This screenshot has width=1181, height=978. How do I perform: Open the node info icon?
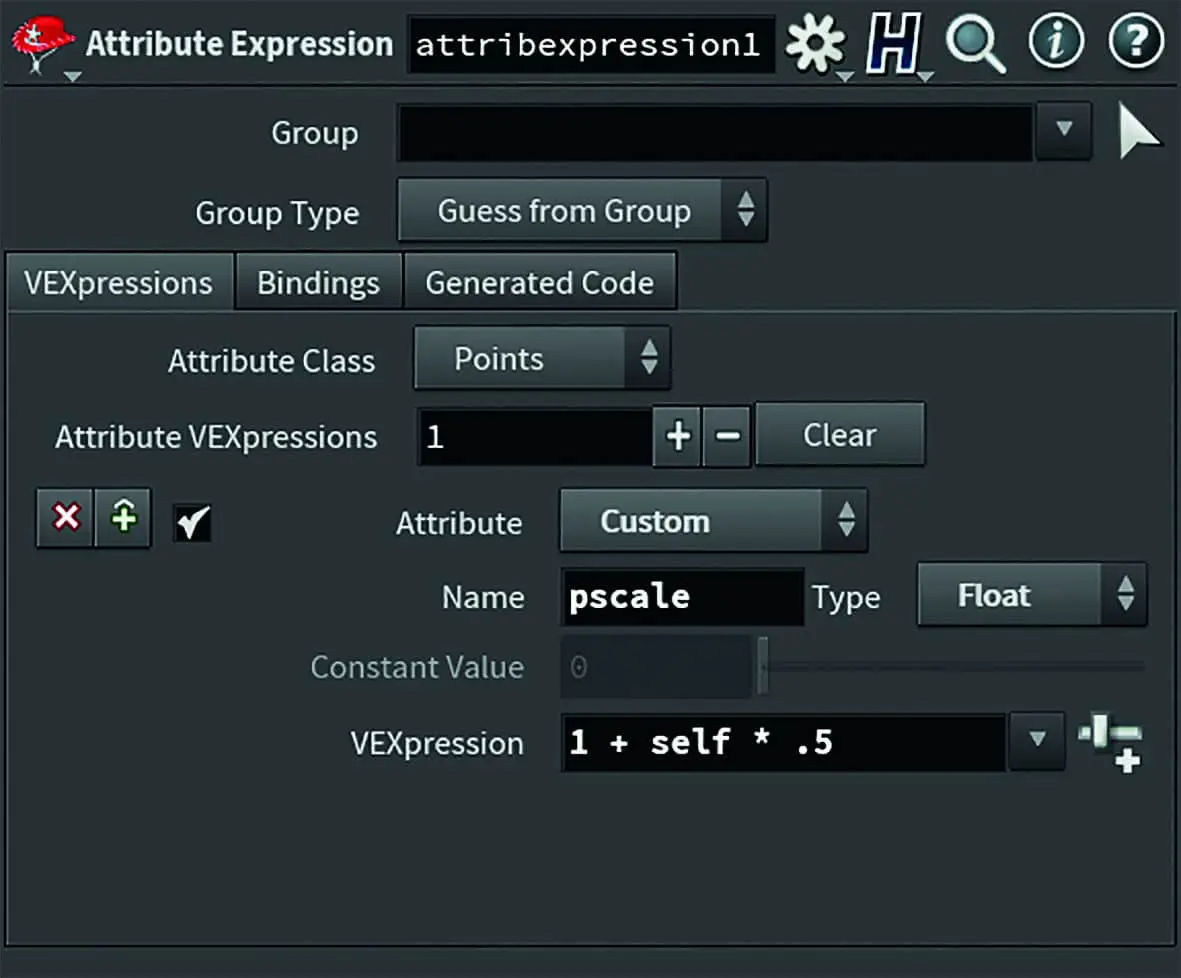click(x=1057, y=44)
